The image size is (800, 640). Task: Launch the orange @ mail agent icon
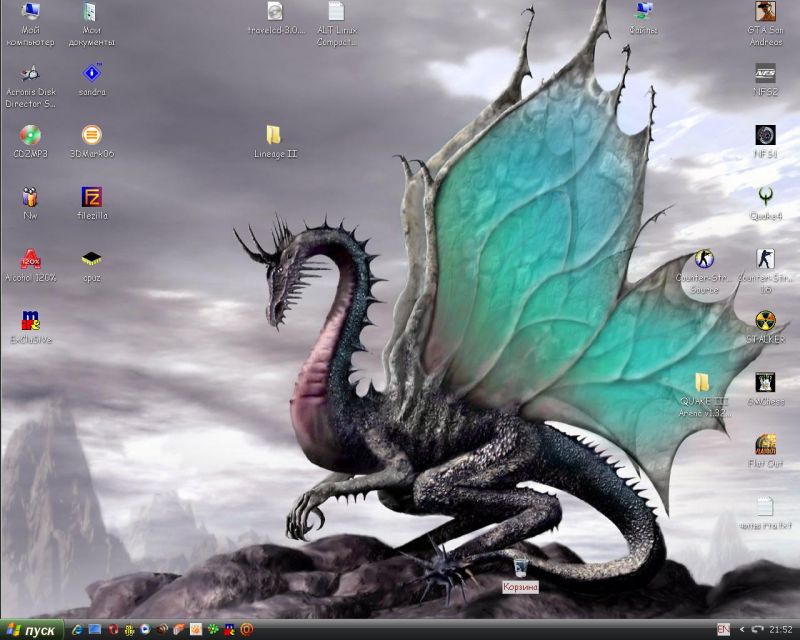pyautogui.click(x=246, y=630)
